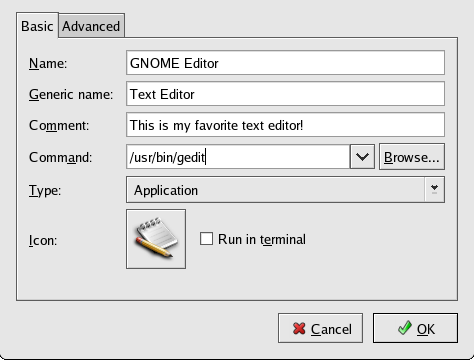This screenshot has height=360, width=474.
Task: Click the "Run in terminal" label text
Action: point(262,239)
